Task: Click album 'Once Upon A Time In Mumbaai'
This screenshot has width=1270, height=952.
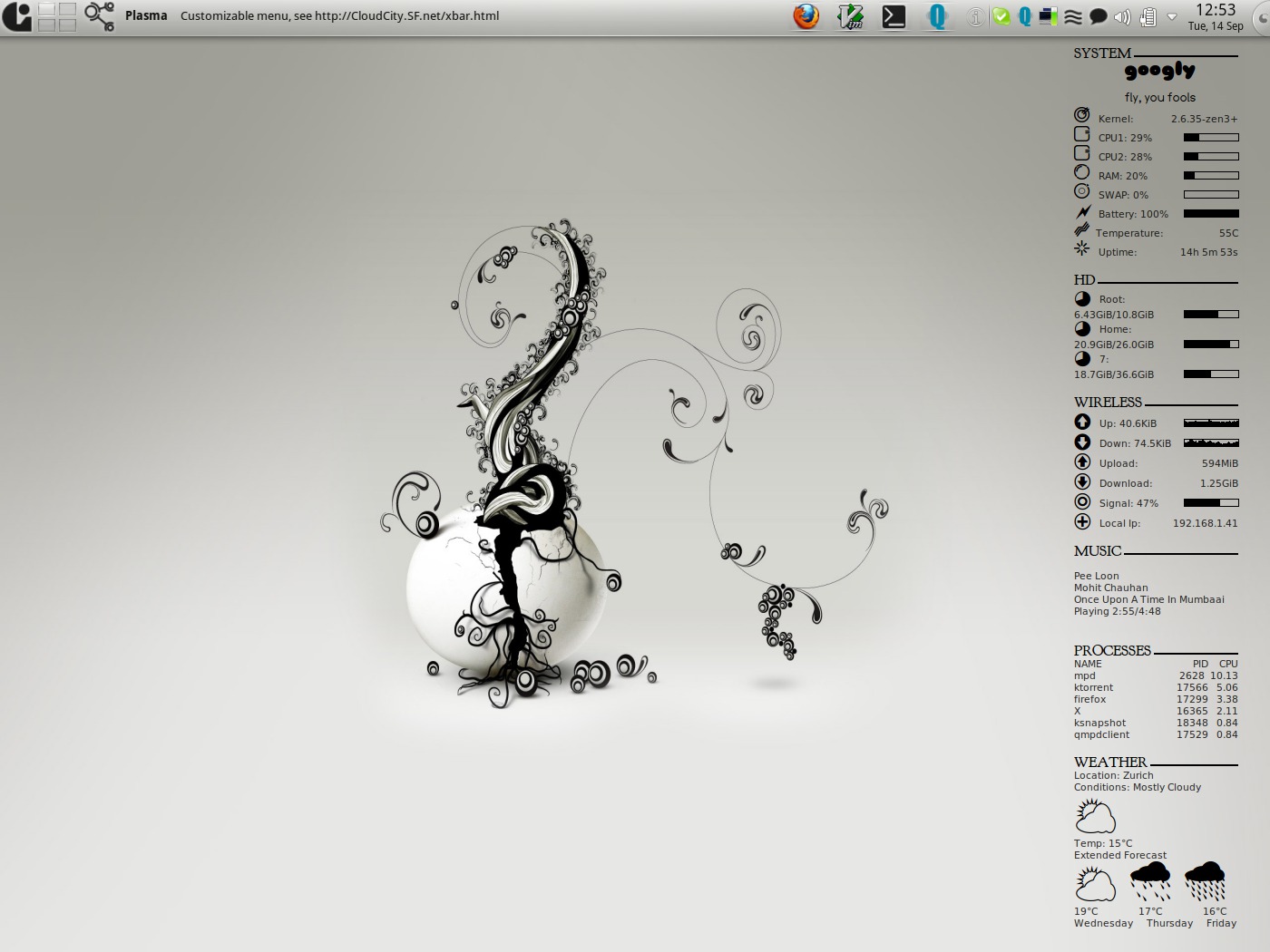Action: click(1148, 599)
